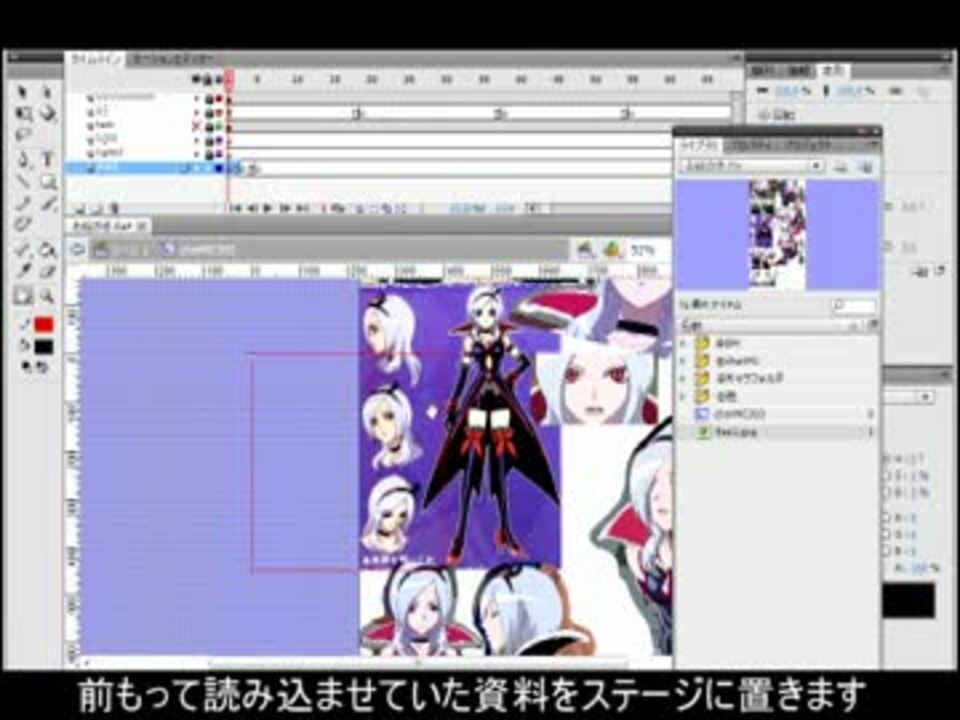960x720 pixels.
Task: Go to the last frame
Action: point(301,209)
